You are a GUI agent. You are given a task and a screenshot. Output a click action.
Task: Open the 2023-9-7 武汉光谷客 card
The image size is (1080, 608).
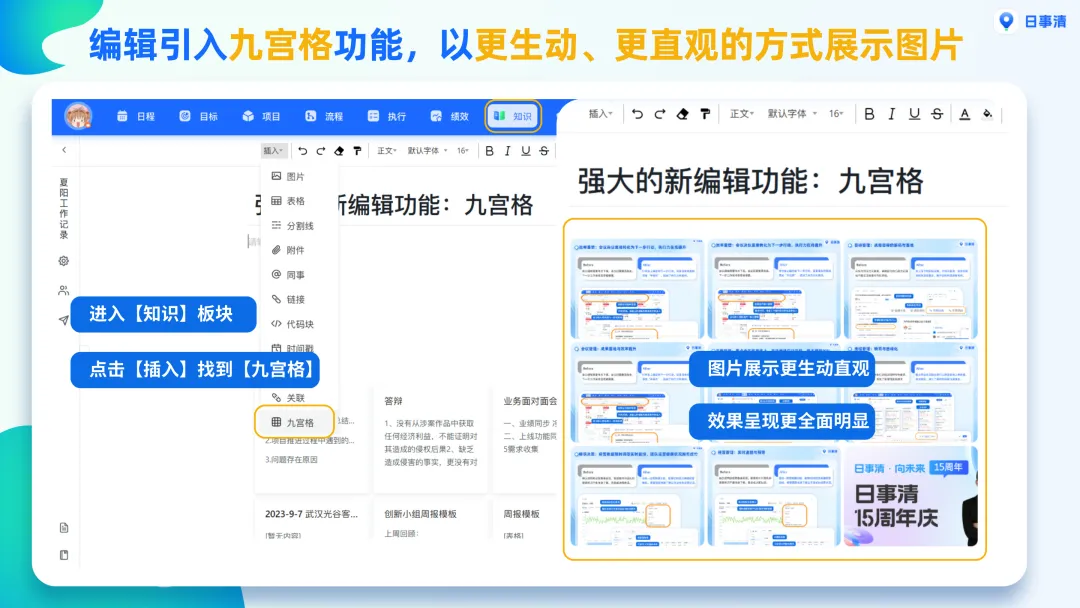click(311, 522)
